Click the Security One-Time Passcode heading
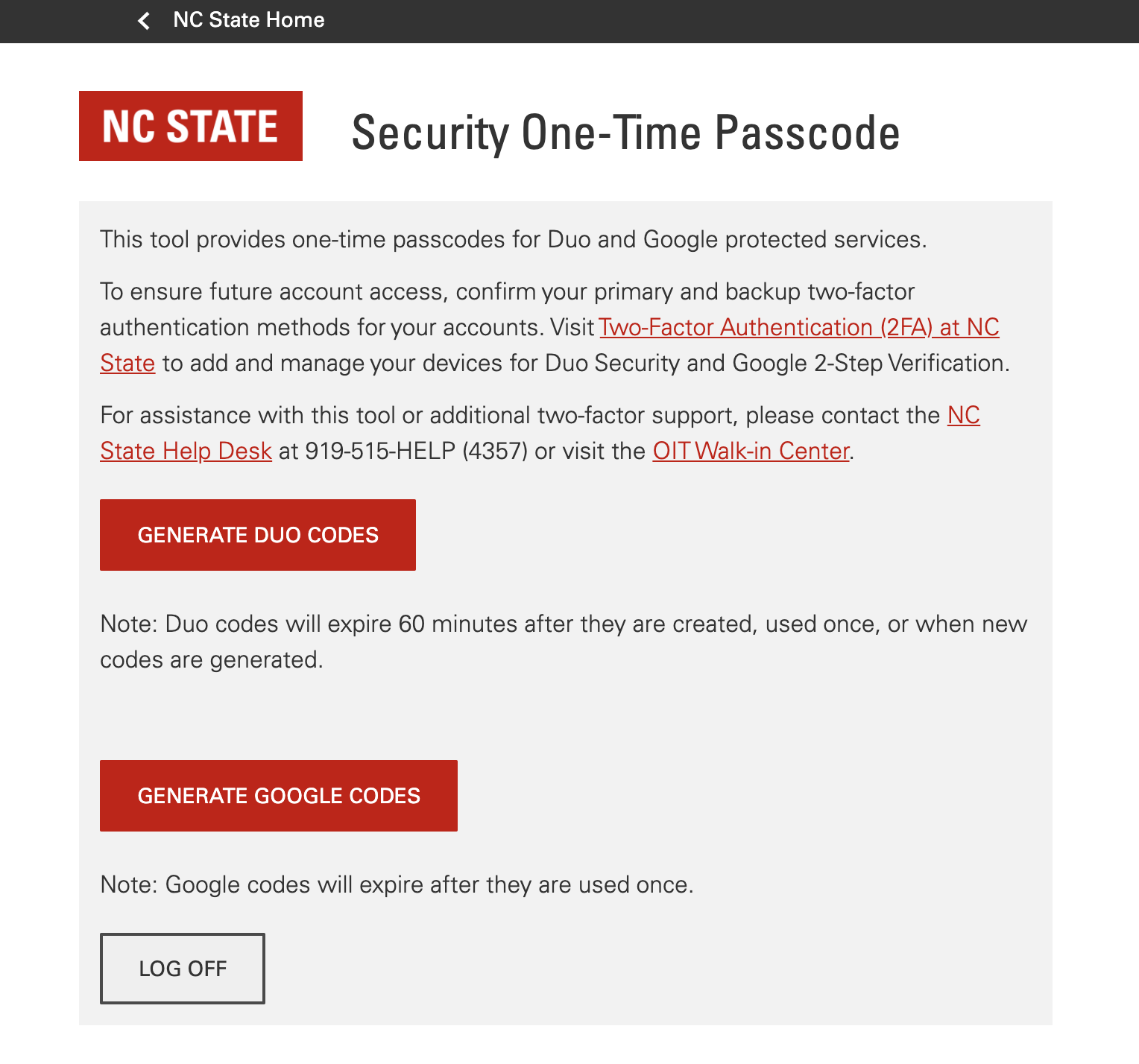This screenshot has height=1064, width=1139. coord(625,133)
